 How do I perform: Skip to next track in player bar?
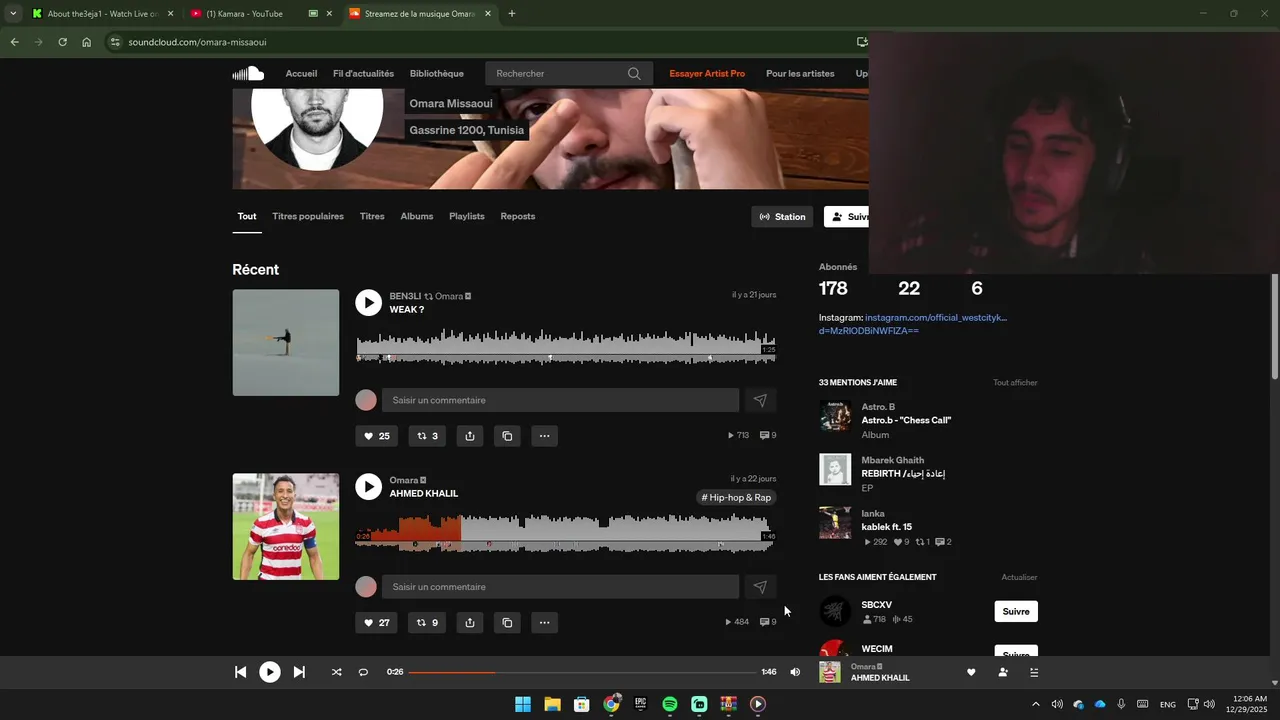[x=299, y=672]
